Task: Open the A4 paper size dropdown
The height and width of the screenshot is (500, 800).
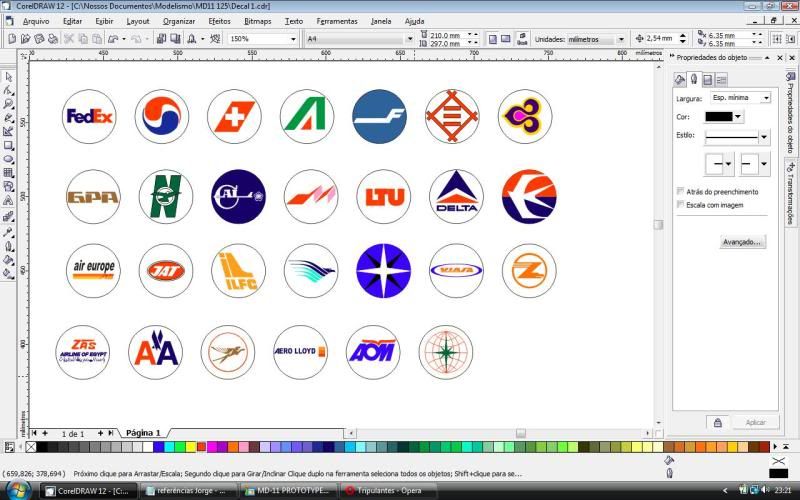Action: [409, 39]
